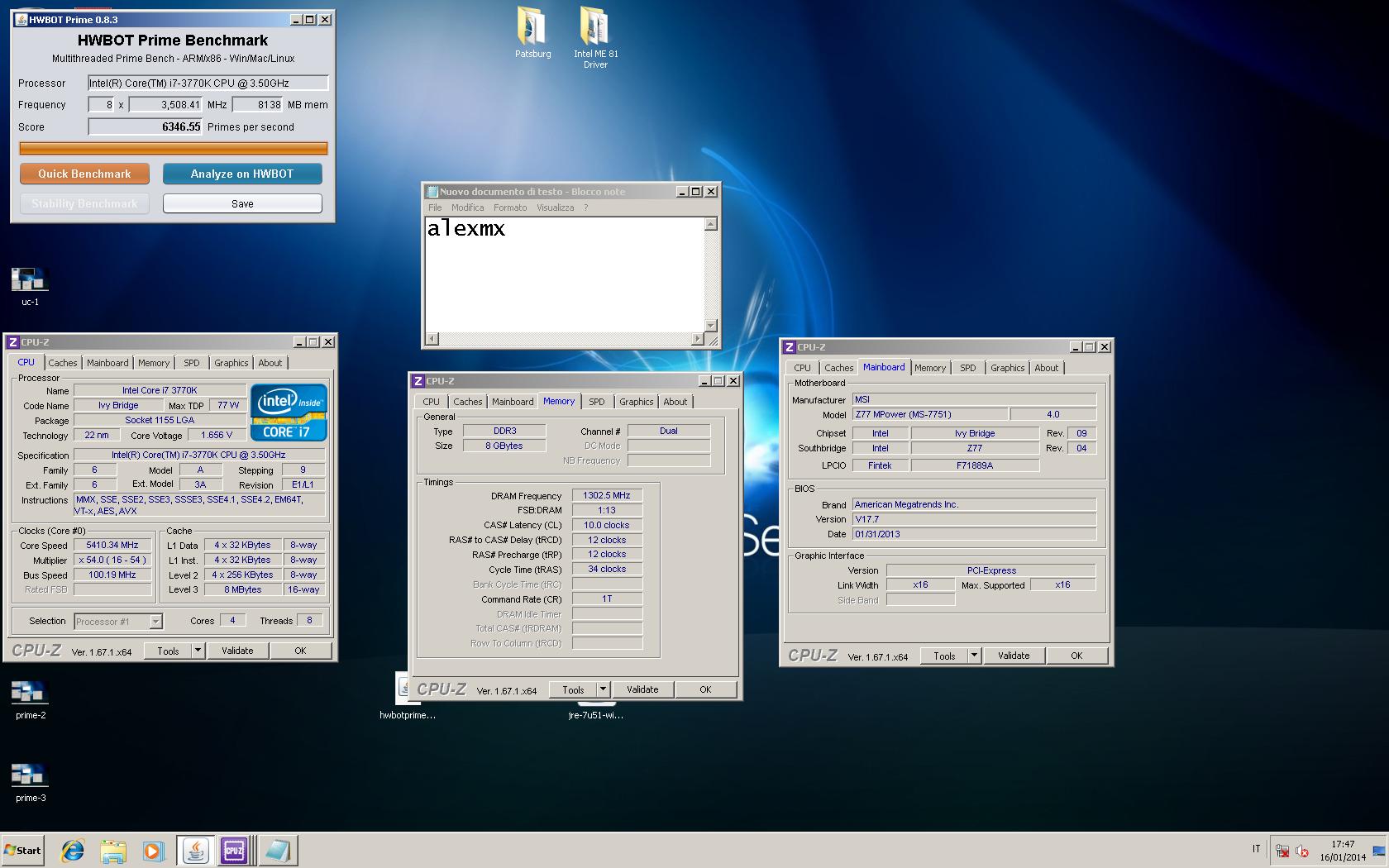Switch to the CPU-Z taskbar item
The width and height of the screenshot is (1389, 868).
[x=234, y=851]
